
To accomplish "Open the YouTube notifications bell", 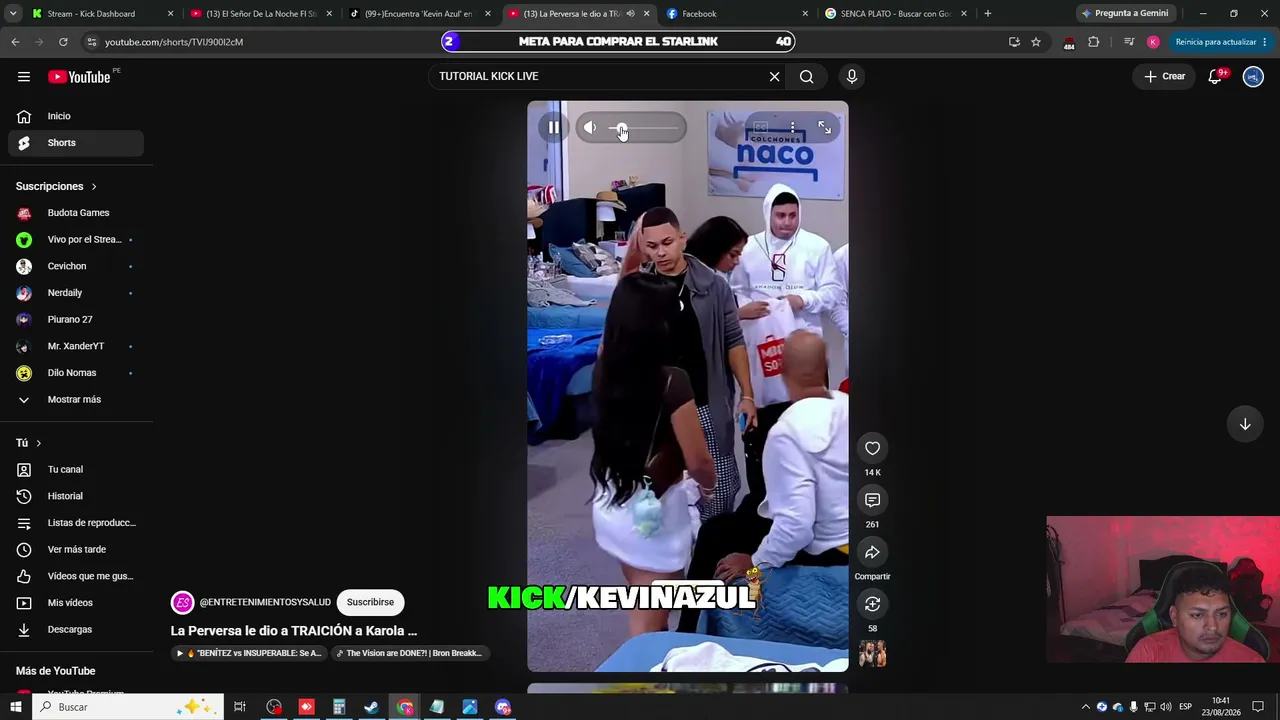I will click(x=1215, y=76).
